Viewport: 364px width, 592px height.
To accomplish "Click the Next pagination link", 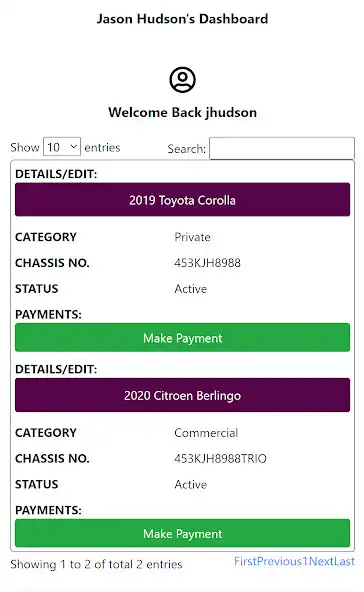I will click(321, 561).
